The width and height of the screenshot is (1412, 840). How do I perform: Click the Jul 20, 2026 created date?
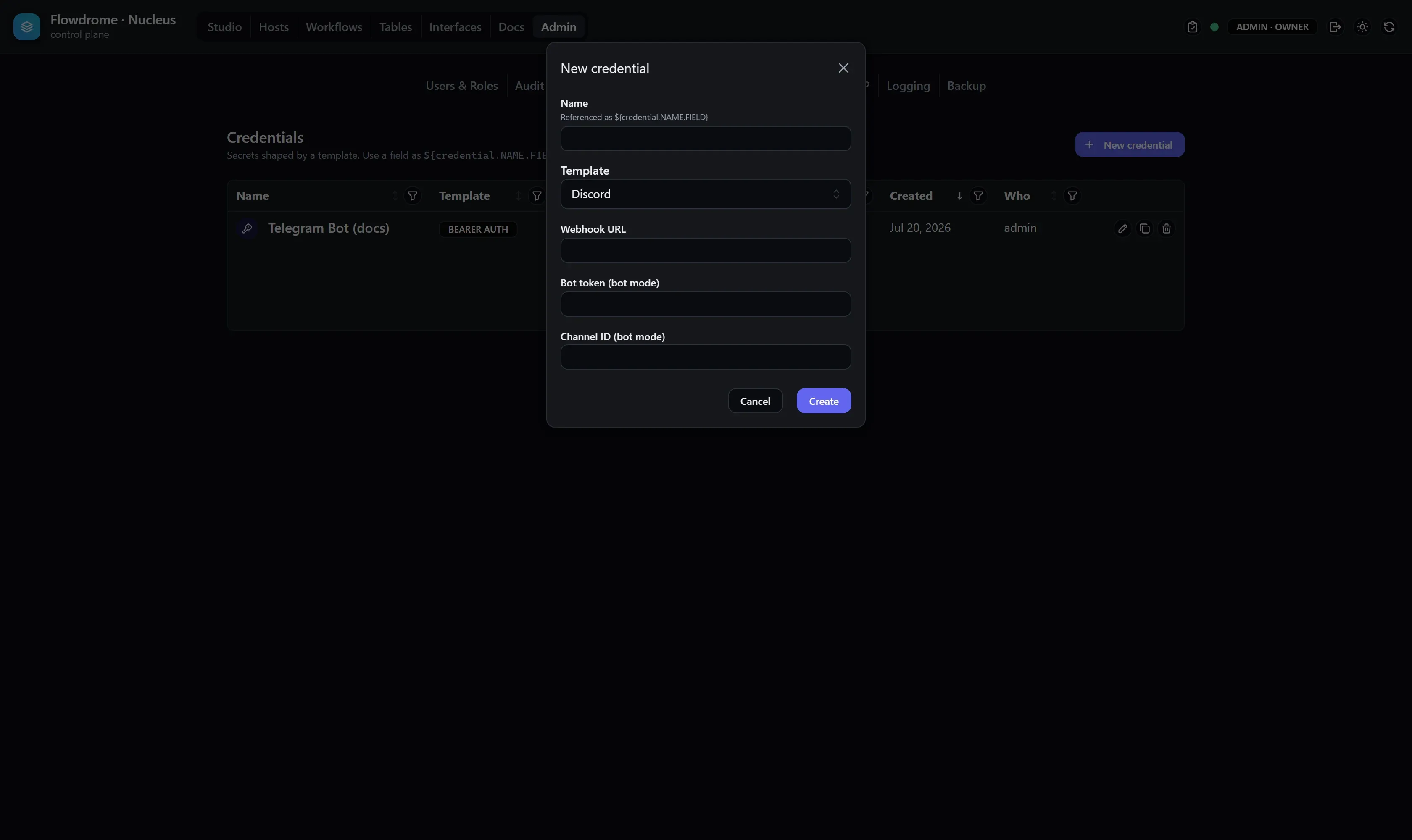click(x=920, y=228)
